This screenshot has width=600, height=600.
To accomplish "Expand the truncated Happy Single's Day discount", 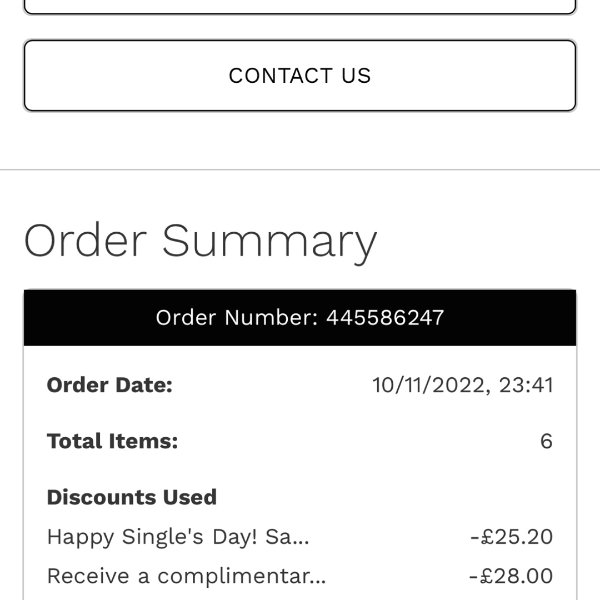I will point(178,537).
